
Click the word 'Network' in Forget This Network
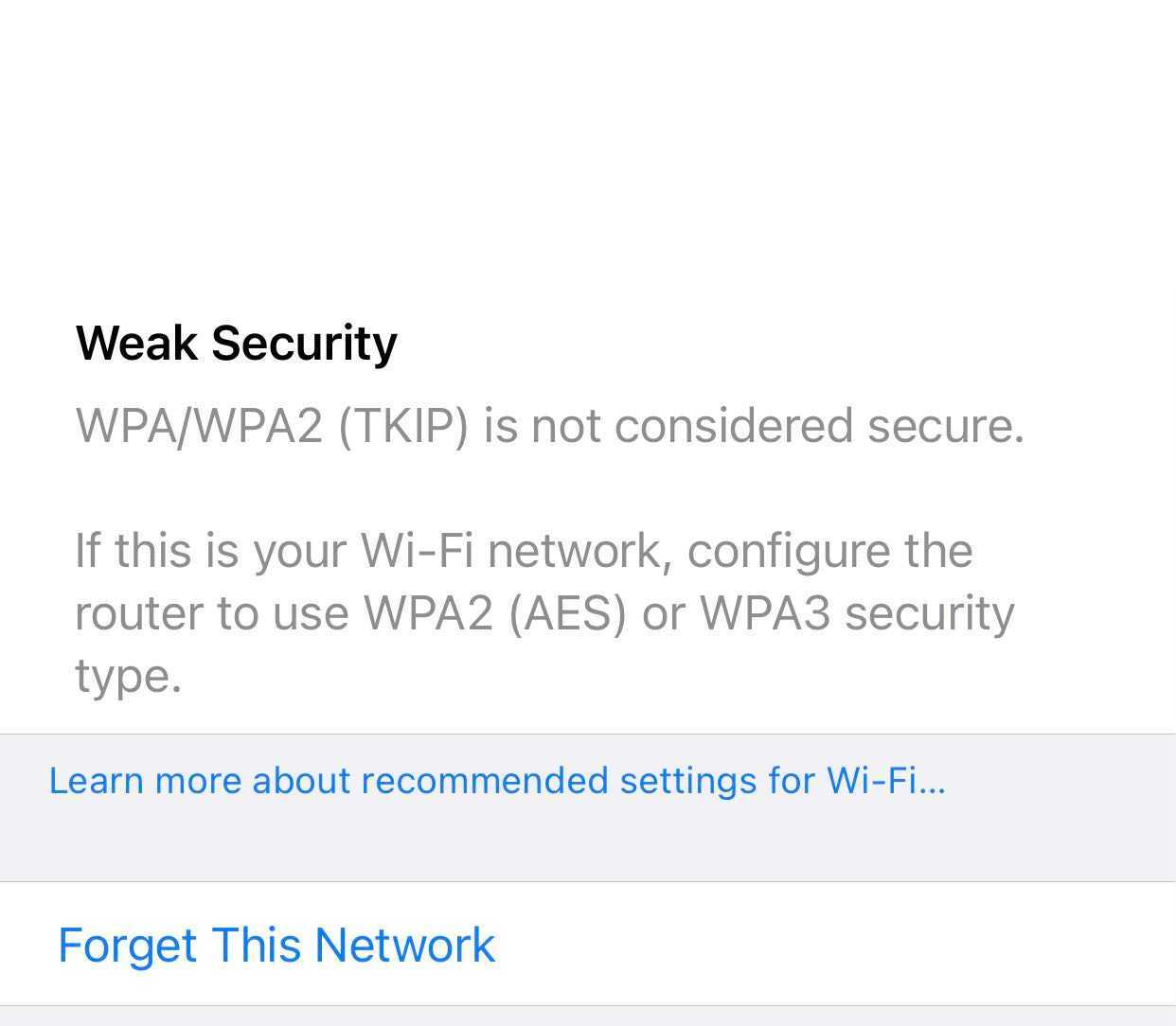(x=404, y=945)
